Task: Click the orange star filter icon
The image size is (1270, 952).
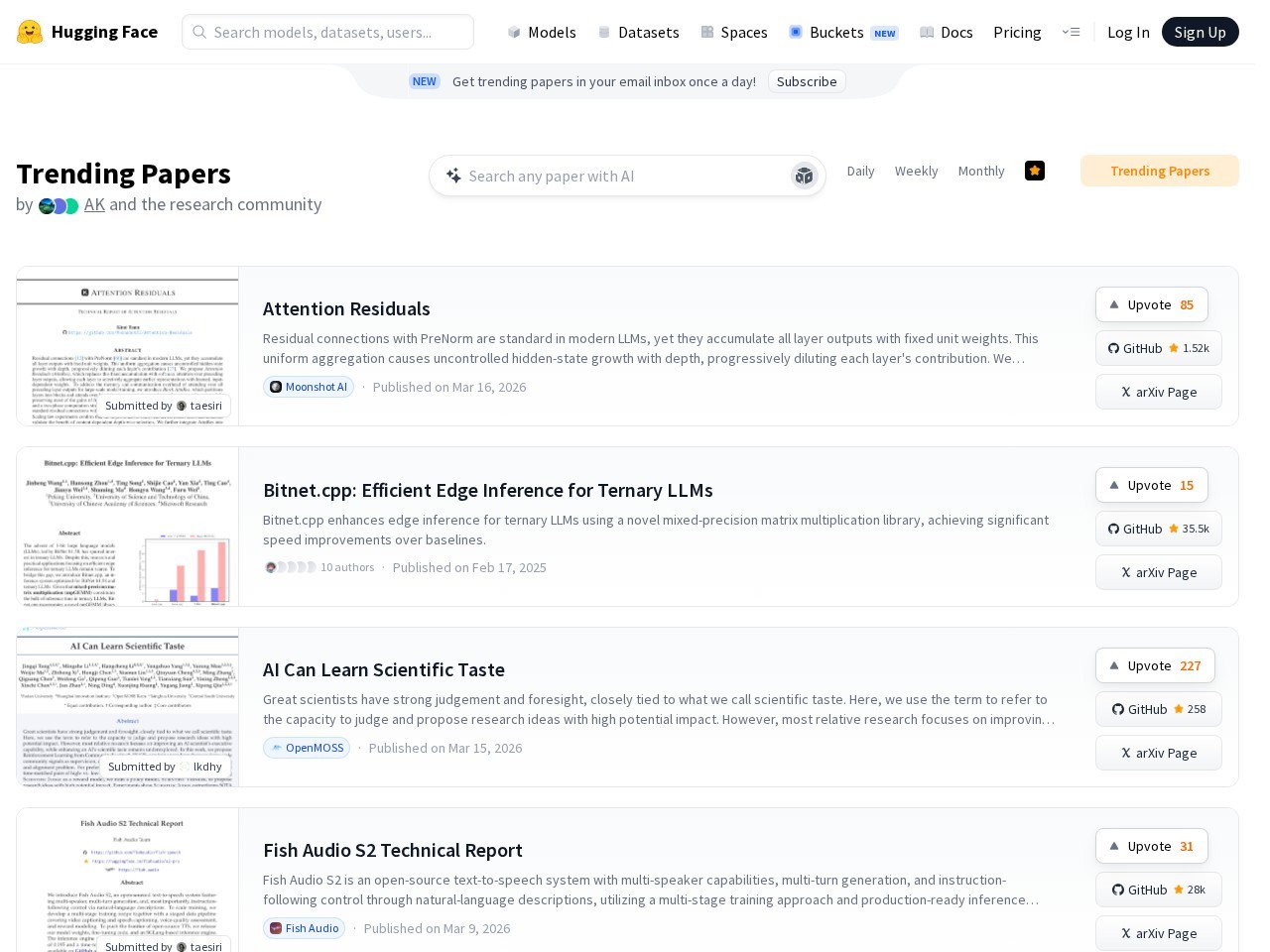Action: (x=1035, y=171)
